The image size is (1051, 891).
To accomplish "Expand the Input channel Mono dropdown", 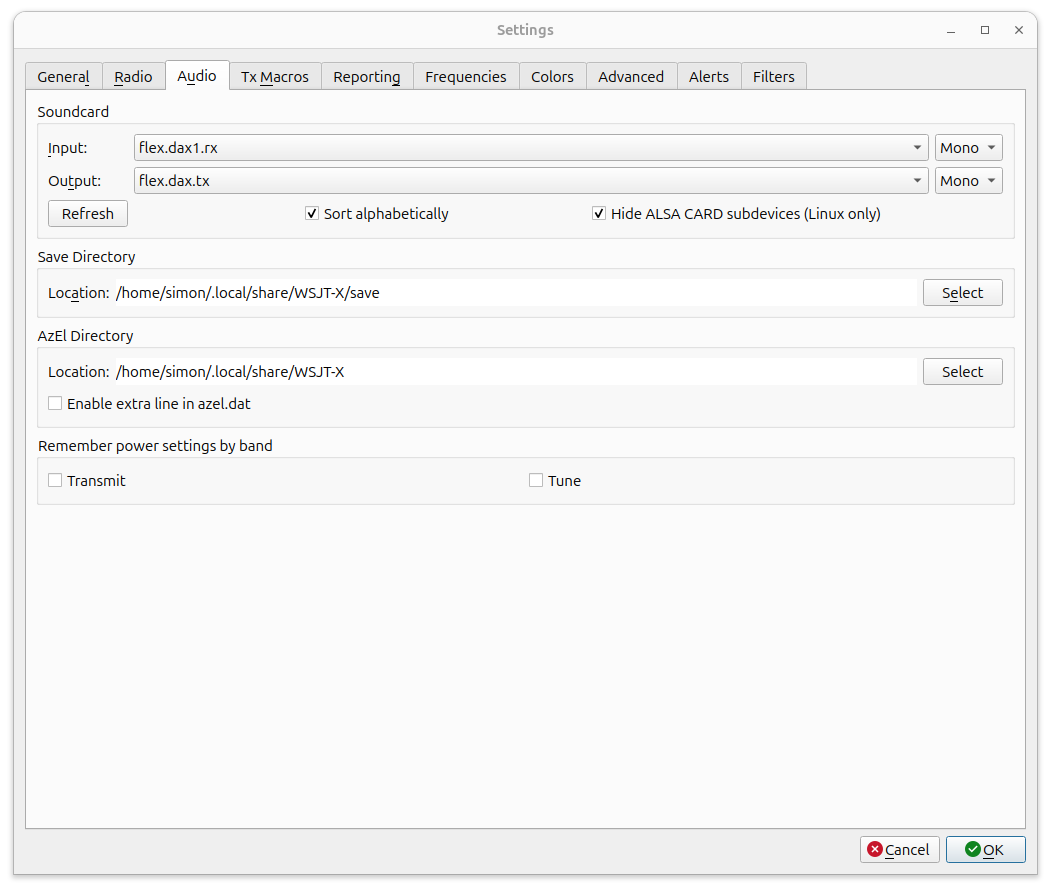I will pos(968,148).
